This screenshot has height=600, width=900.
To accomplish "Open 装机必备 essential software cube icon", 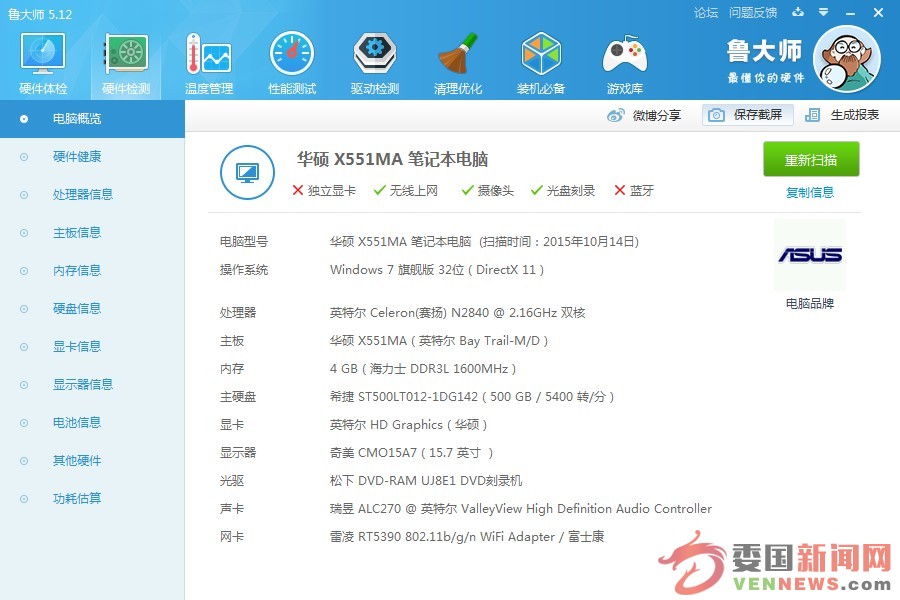I will click(x=541, y=63).
